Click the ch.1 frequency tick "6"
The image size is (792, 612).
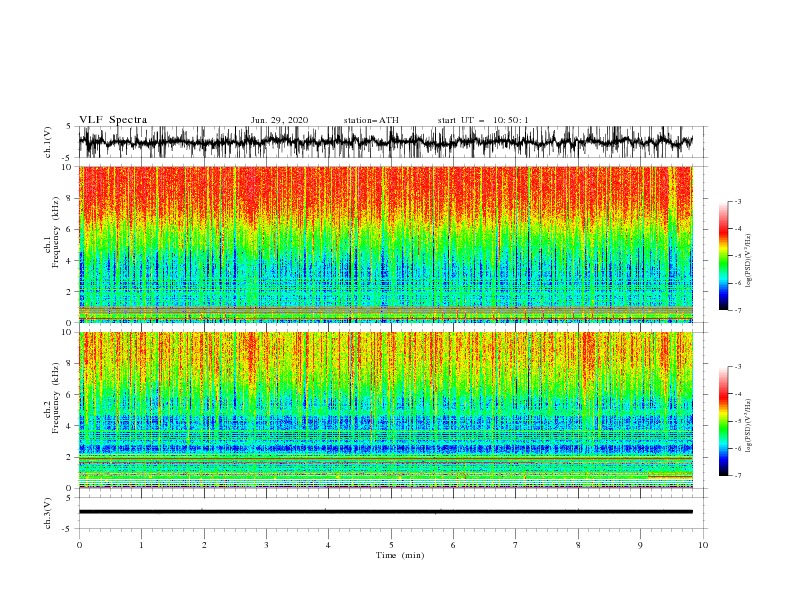[x=70, y=229]
